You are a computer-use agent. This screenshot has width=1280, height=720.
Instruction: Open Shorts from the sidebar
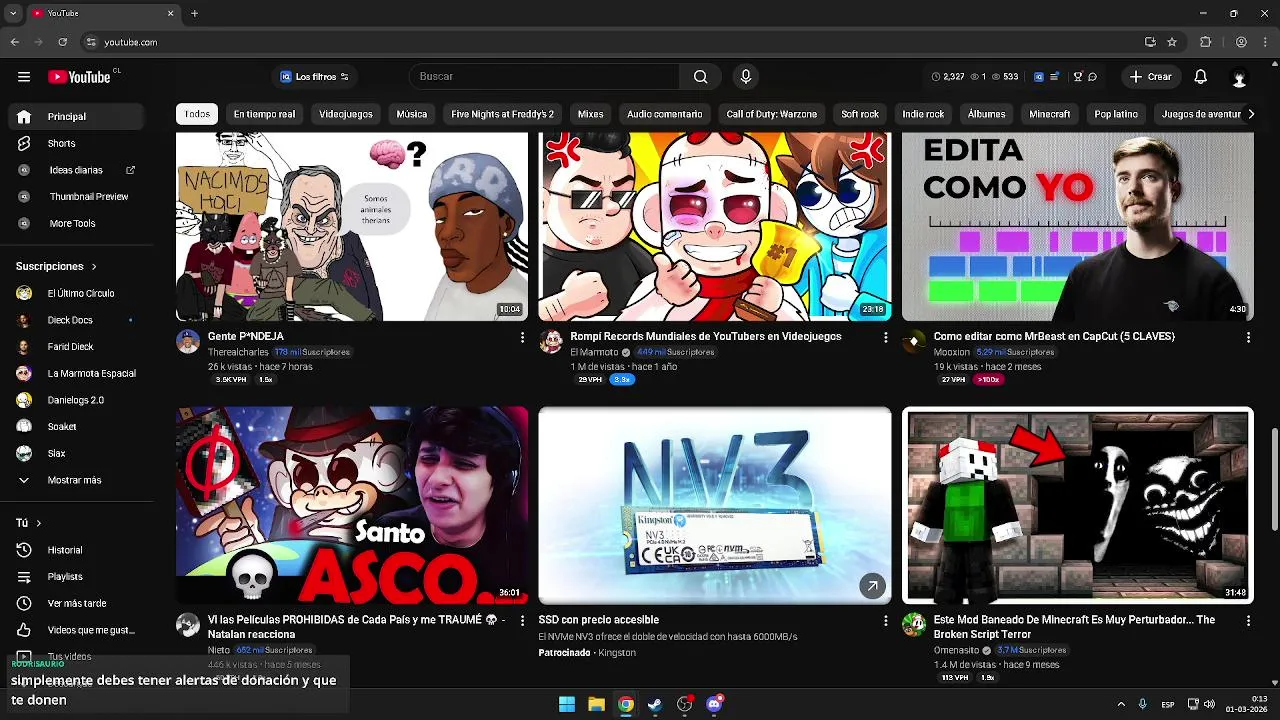coord(75,143)
